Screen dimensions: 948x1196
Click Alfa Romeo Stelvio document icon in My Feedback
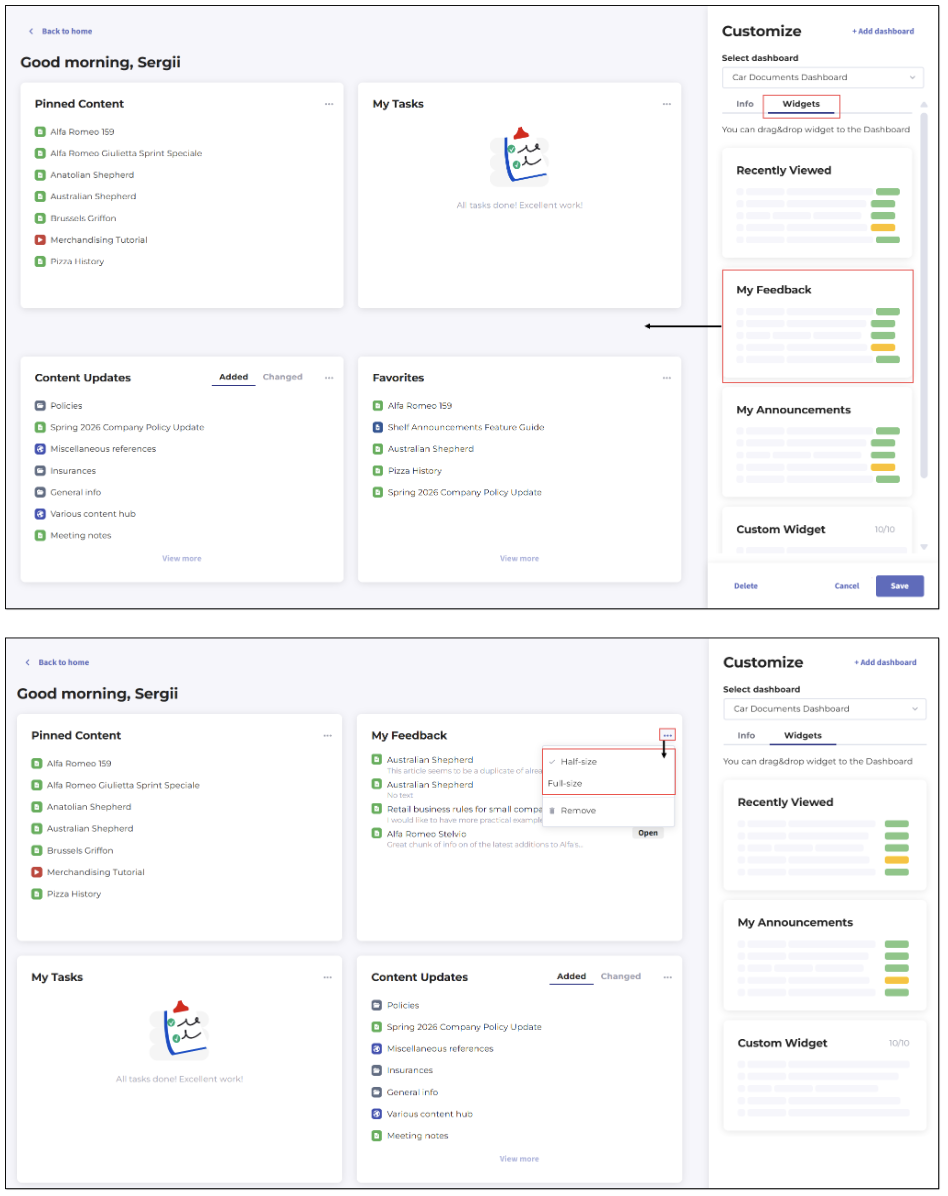[376, 834]
